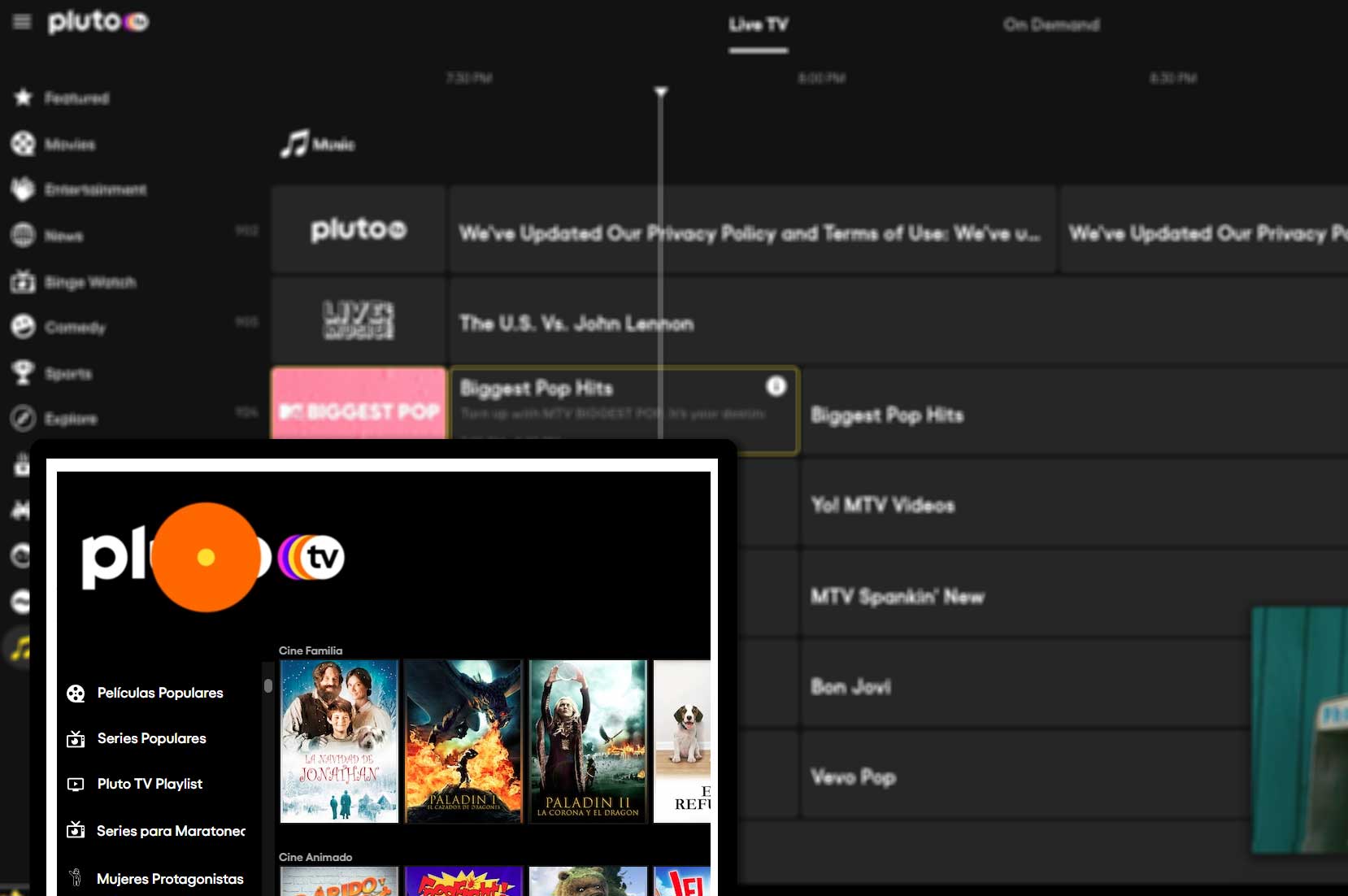Image resolution: width=1348 pixels, height=896 pixels.
Task: Select Bon Jovi program
Action: [x=1026, y=685]
